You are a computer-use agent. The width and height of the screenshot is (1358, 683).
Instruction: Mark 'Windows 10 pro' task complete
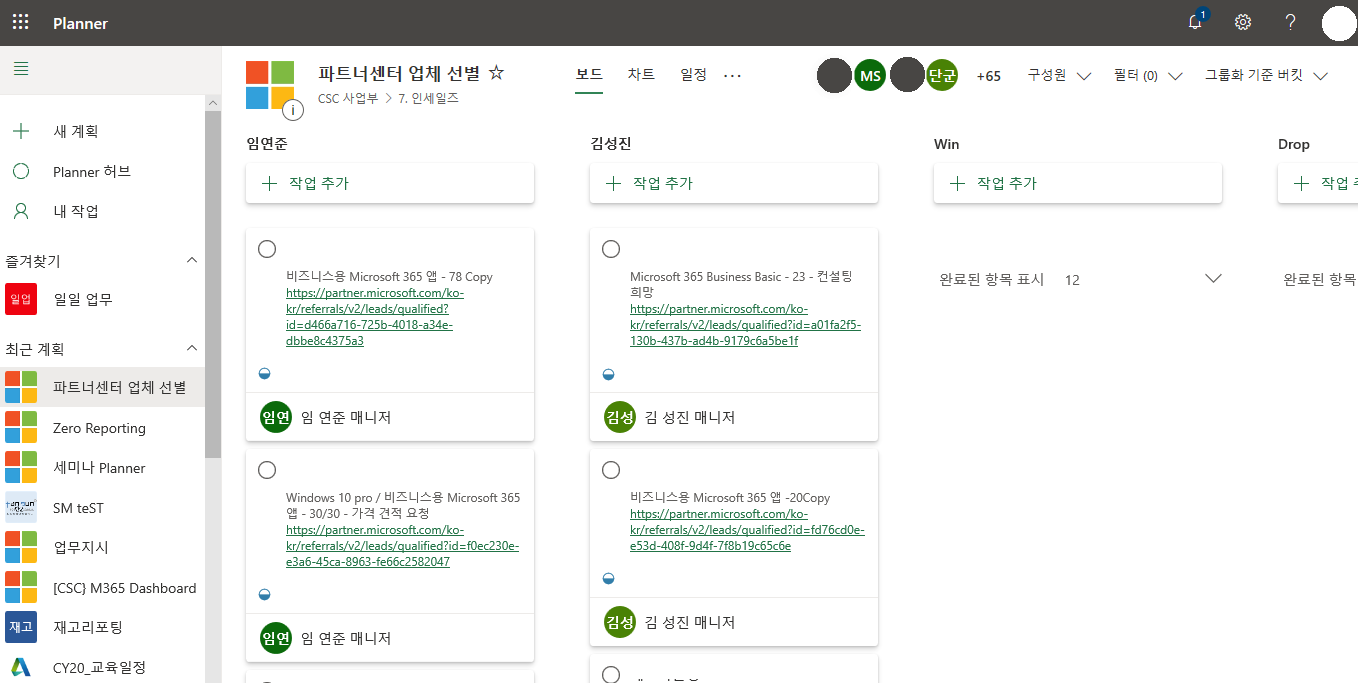tap(267, 470)
